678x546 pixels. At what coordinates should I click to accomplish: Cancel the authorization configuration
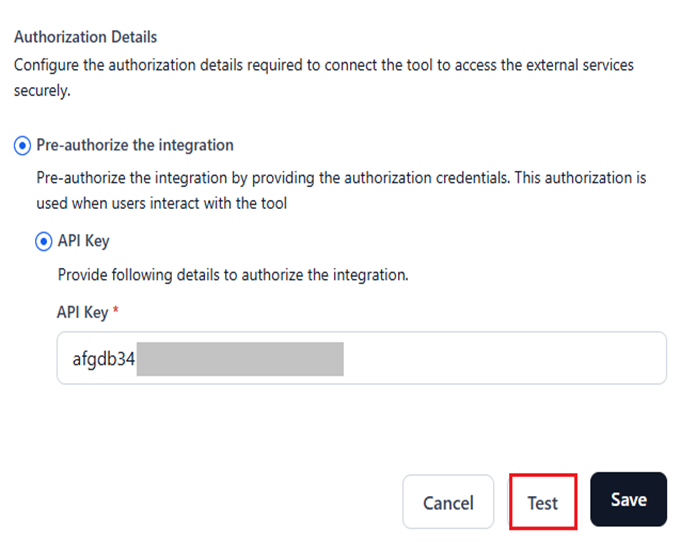pos(448,502)
